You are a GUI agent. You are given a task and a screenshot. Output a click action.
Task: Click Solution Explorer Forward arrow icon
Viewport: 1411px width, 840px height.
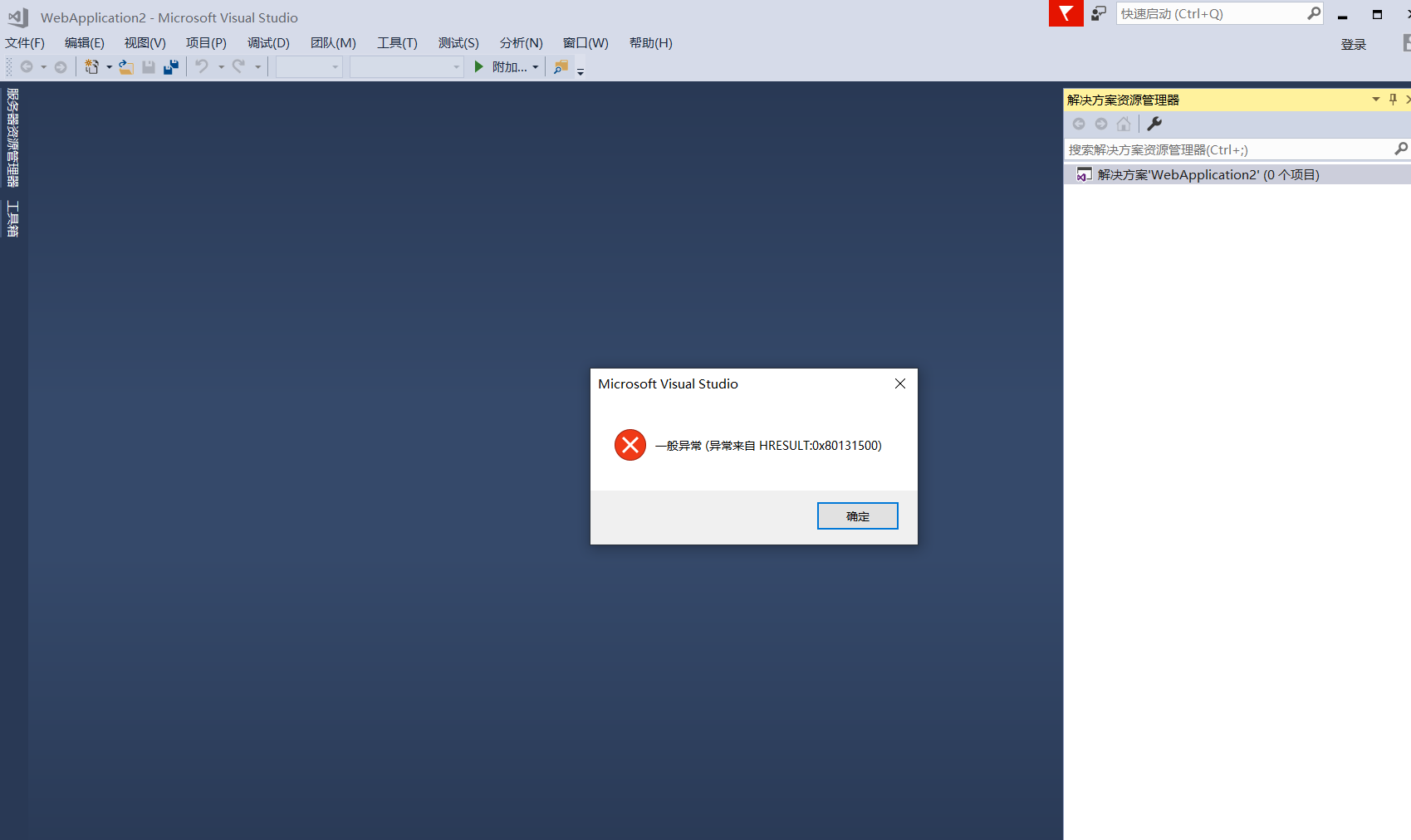[x=1101, y=124]
